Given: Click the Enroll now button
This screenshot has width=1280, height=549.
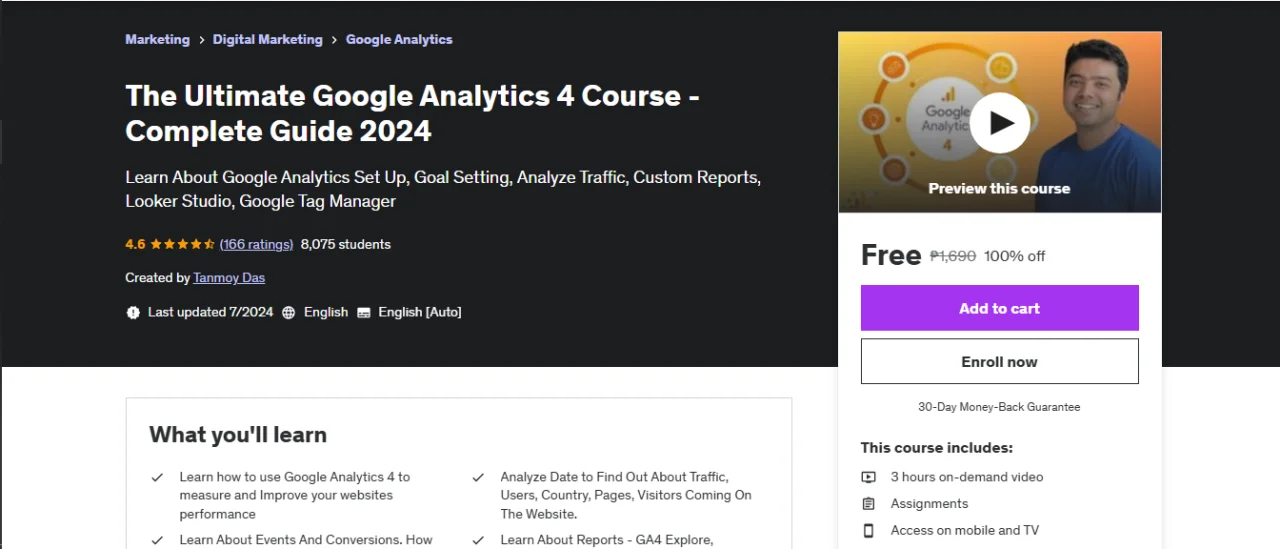Looking at the screenshot, I should click(x=999, y=361).
